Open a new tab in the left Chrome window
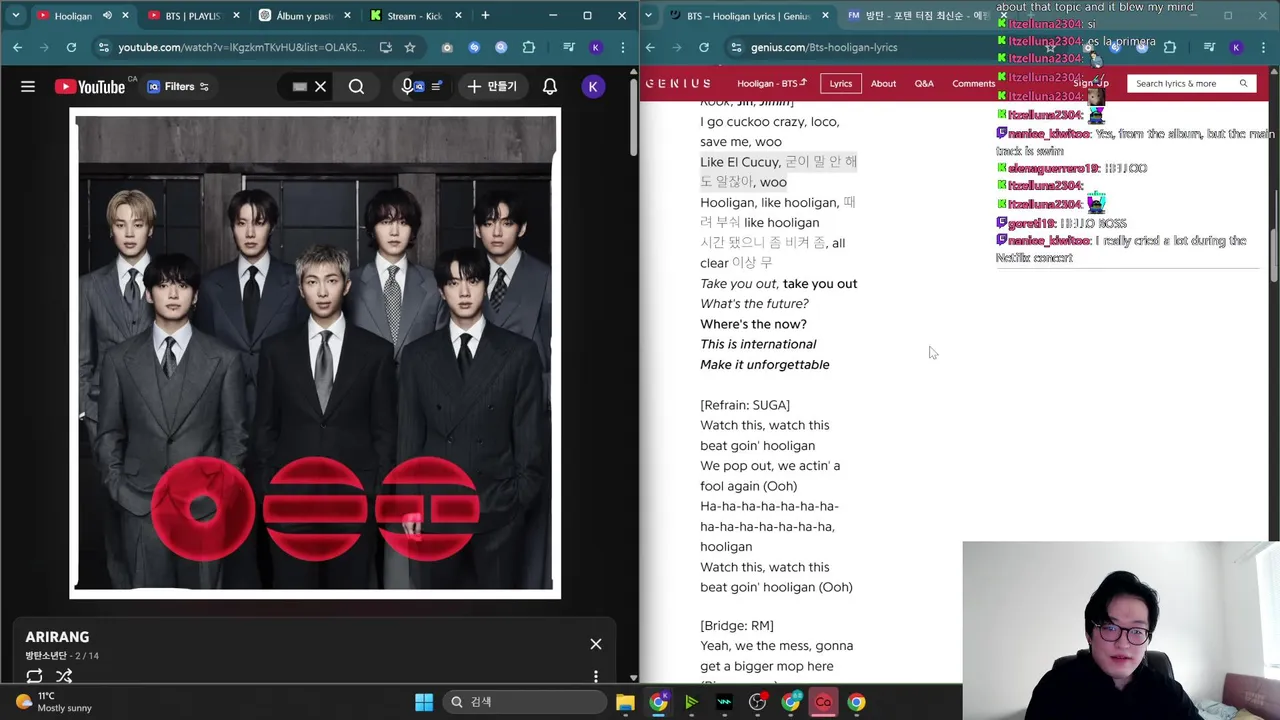The height and width of the screenshot is (720, 1280). (x=485, y=16)
